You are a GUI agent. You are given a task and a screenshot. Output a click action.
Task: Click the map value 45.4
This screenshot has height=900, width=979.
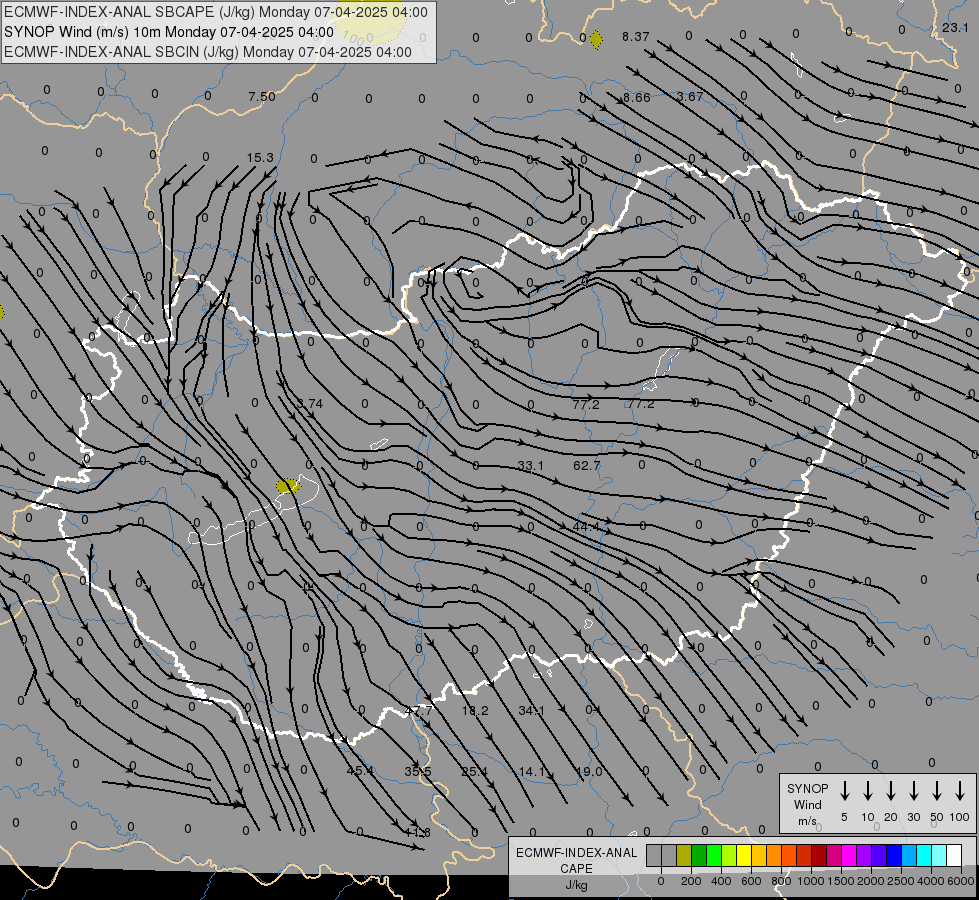[x=360, y=771]
